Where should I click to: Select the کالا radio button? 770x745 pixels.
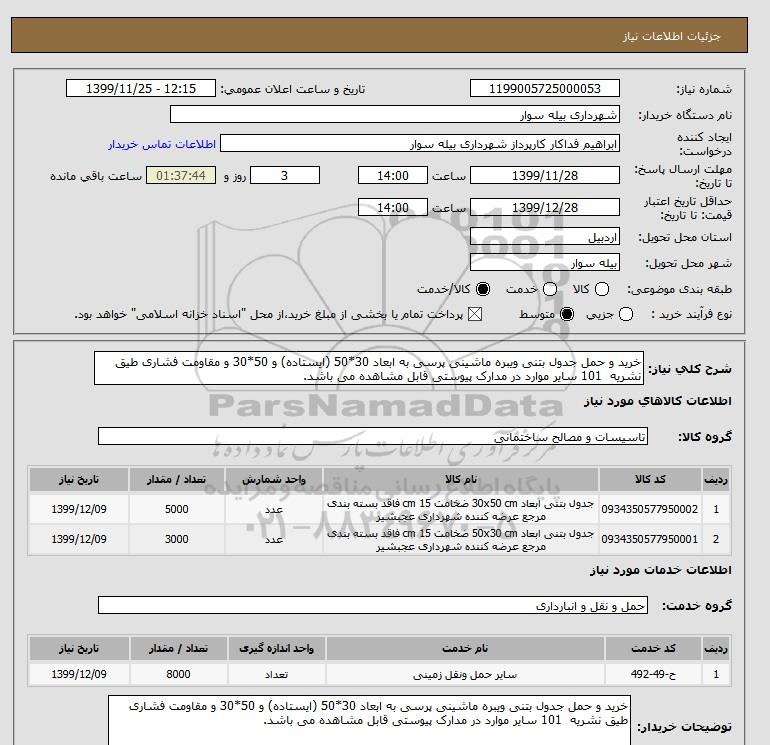tap(602, 289)
